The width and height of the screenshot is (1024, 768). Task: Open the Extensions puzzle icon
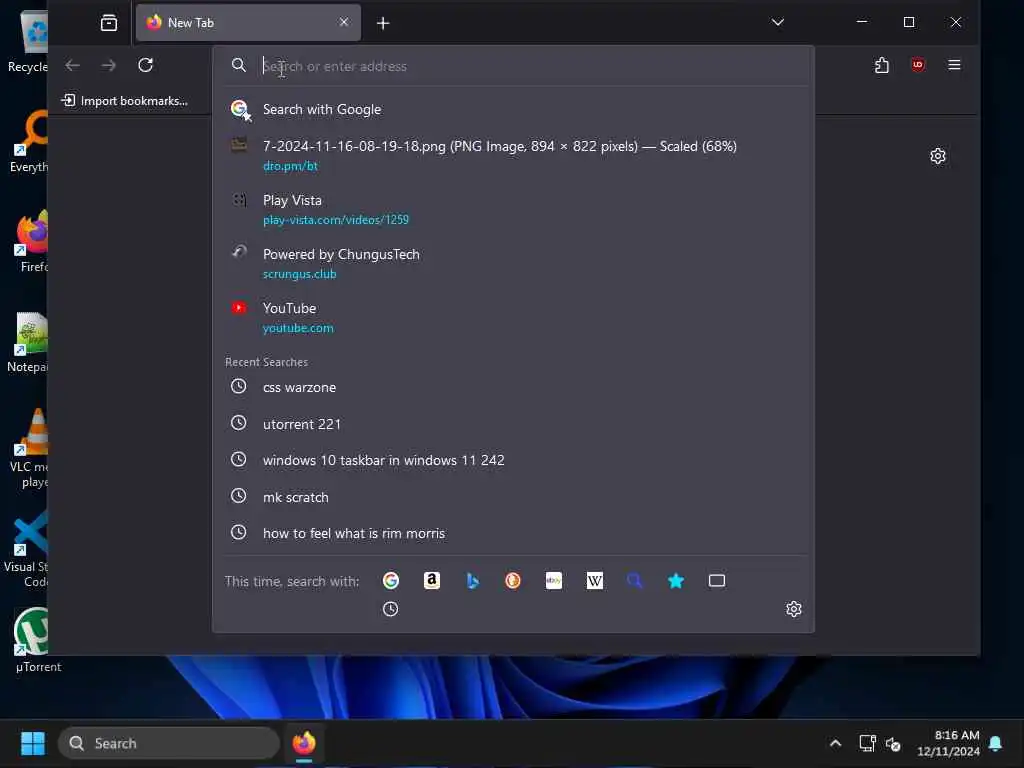click(882, 65)
